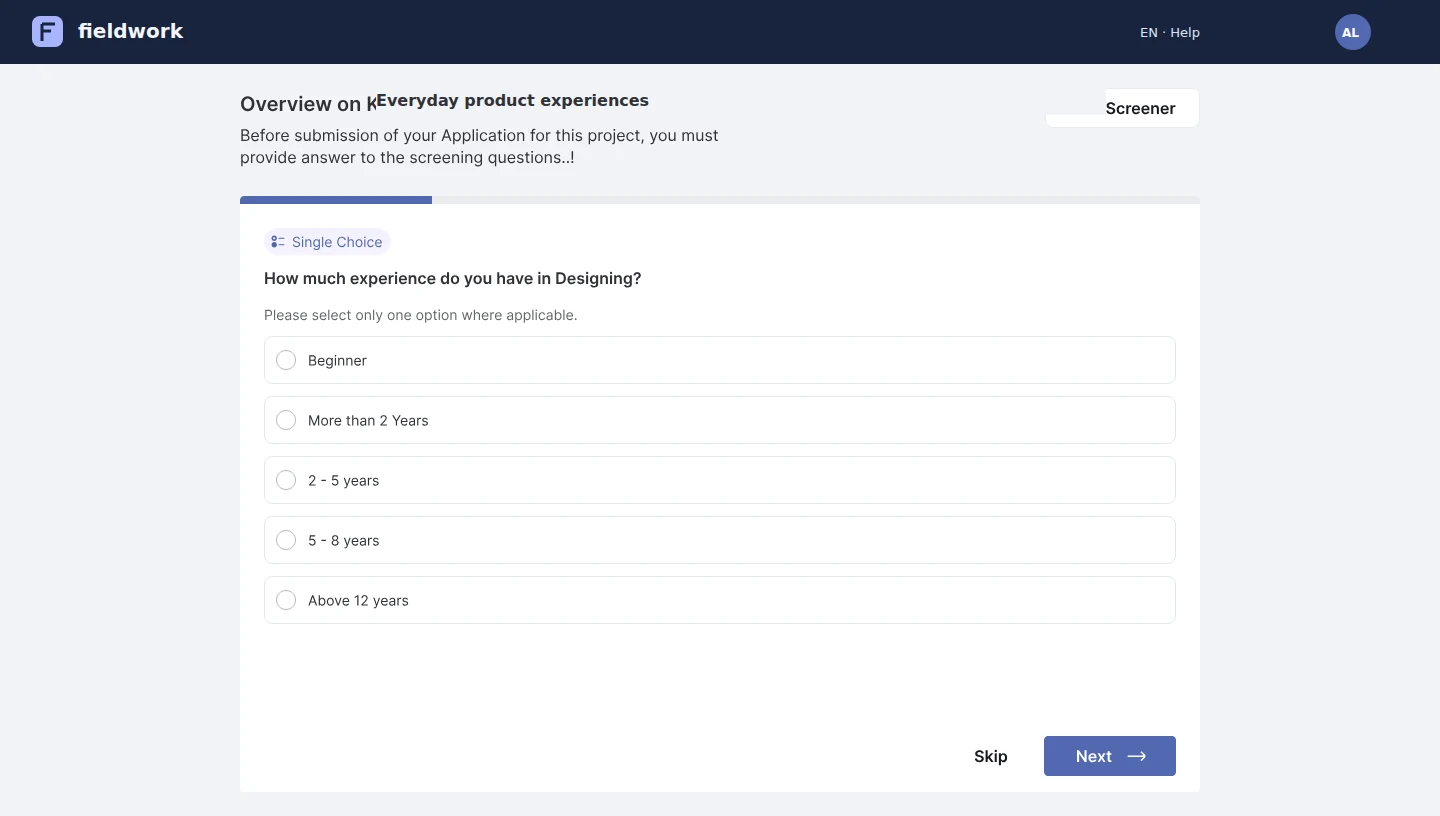Screen dimensions: 1440x816
Task: Click the question about Designing experience
Action: (452, 279)
